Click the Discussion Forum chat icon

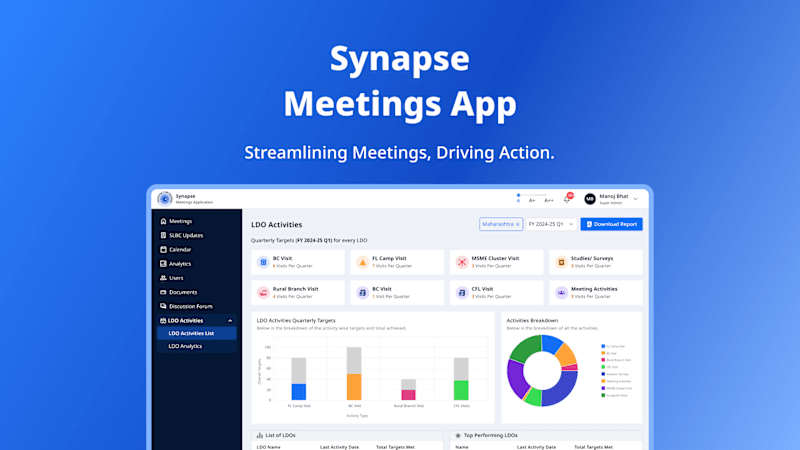[x=163, y=306]
